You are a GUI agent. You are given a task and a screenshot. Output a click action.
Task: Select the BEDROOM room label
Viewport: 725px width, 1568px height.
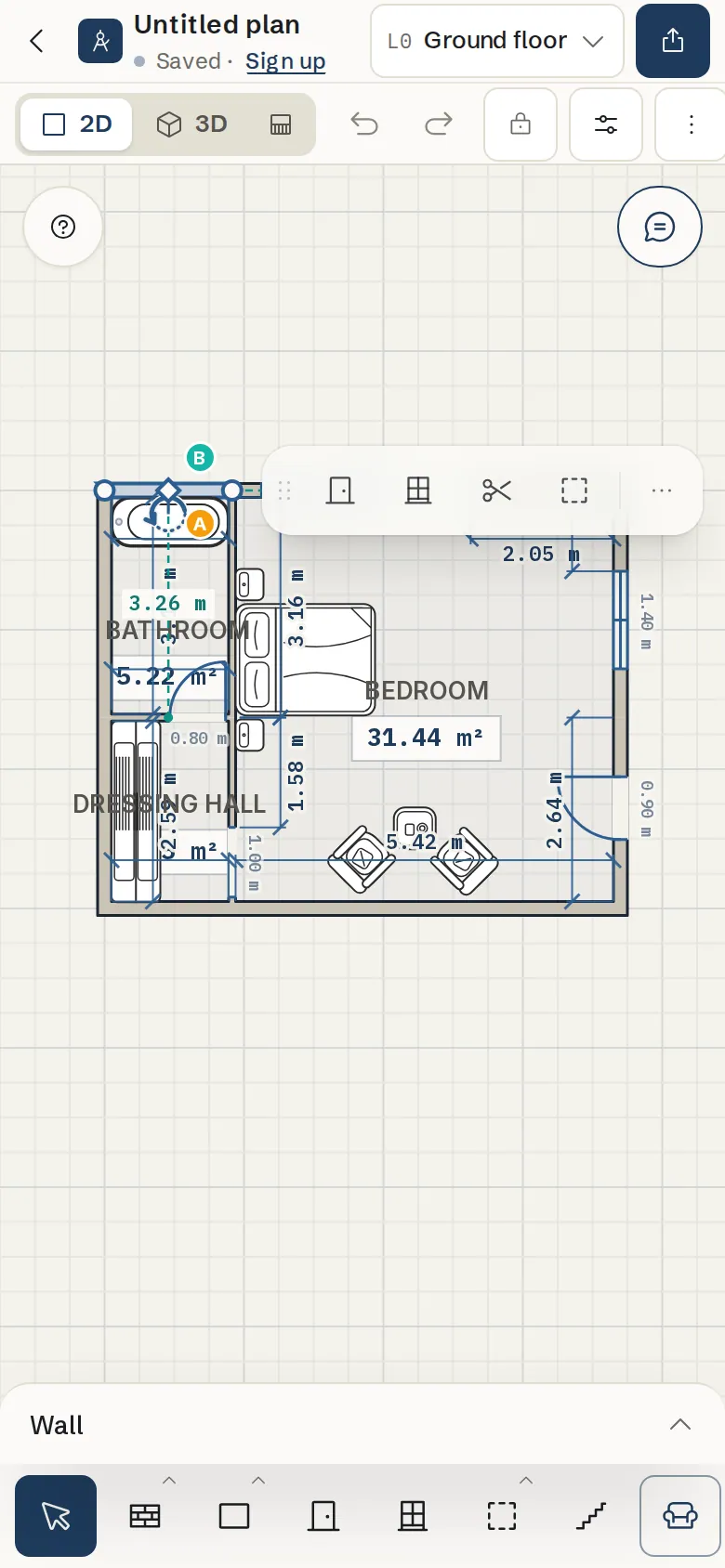click(427, 691)
